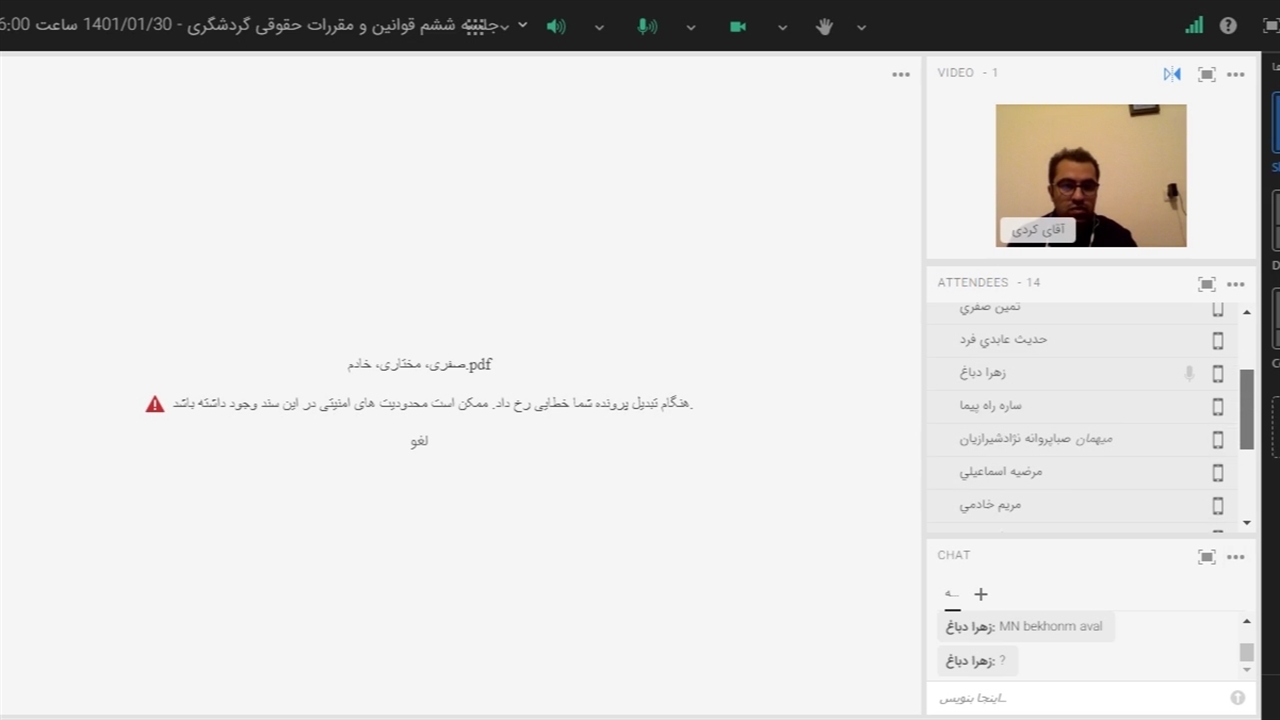Click the لغو cancel link

point(419,441)
